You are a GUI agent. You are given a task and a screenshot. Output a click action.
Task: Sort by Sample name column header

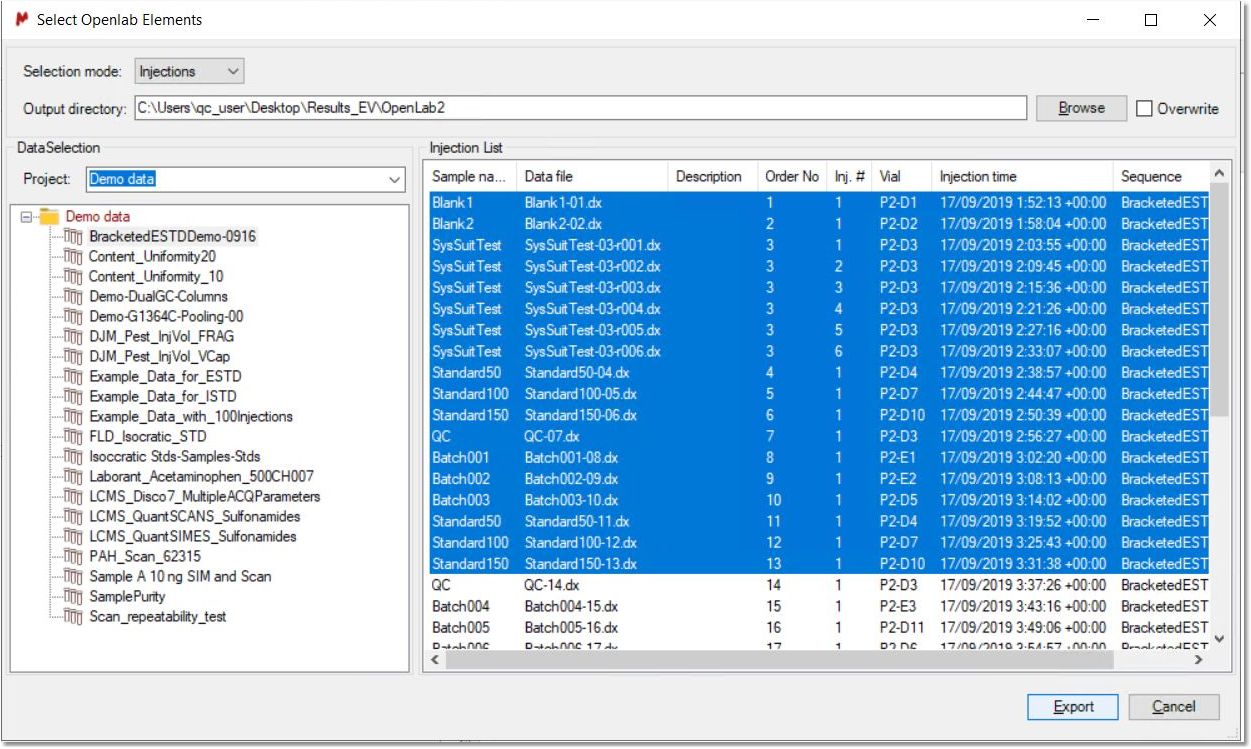point(470,177)
